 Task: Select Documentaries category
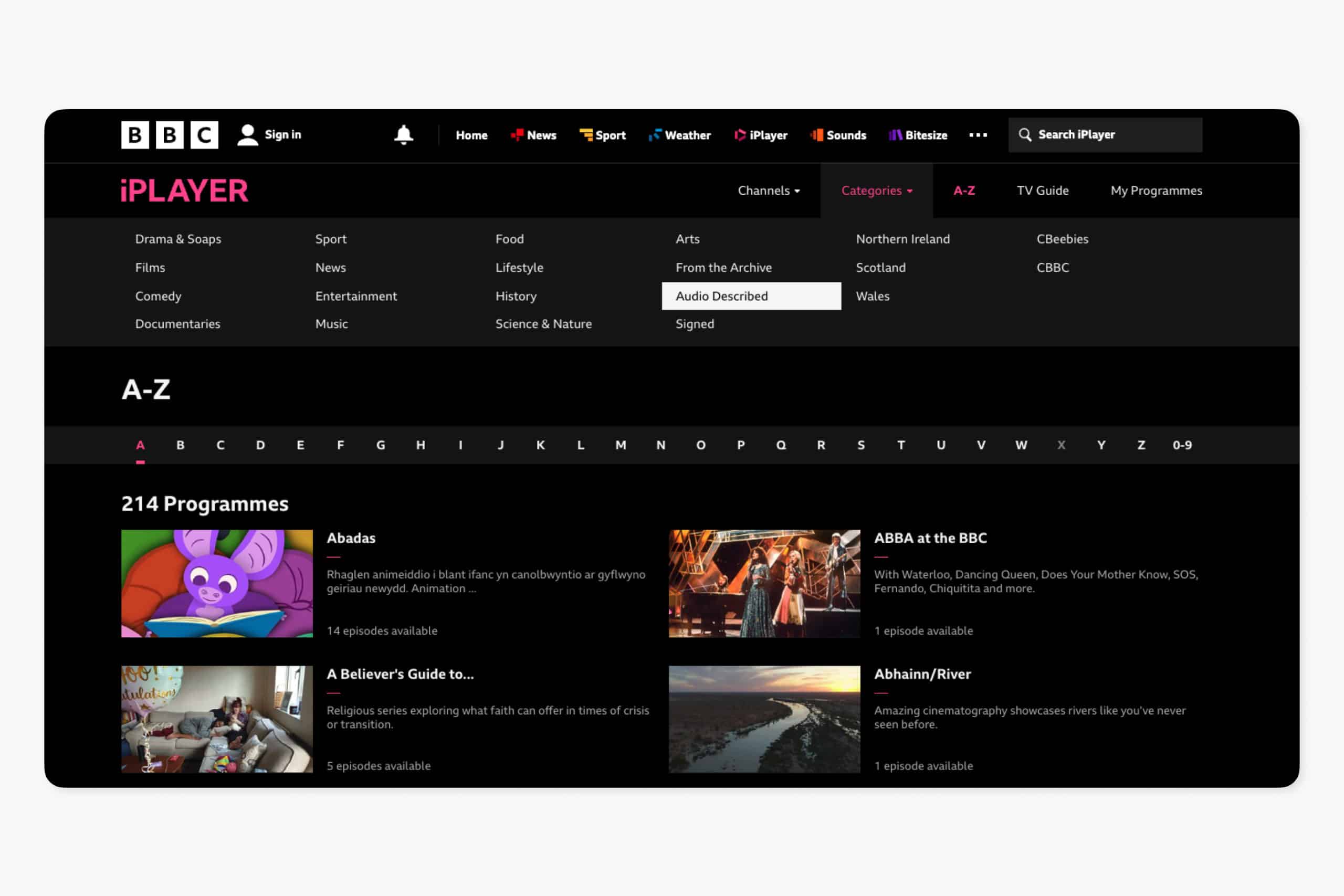178,324
